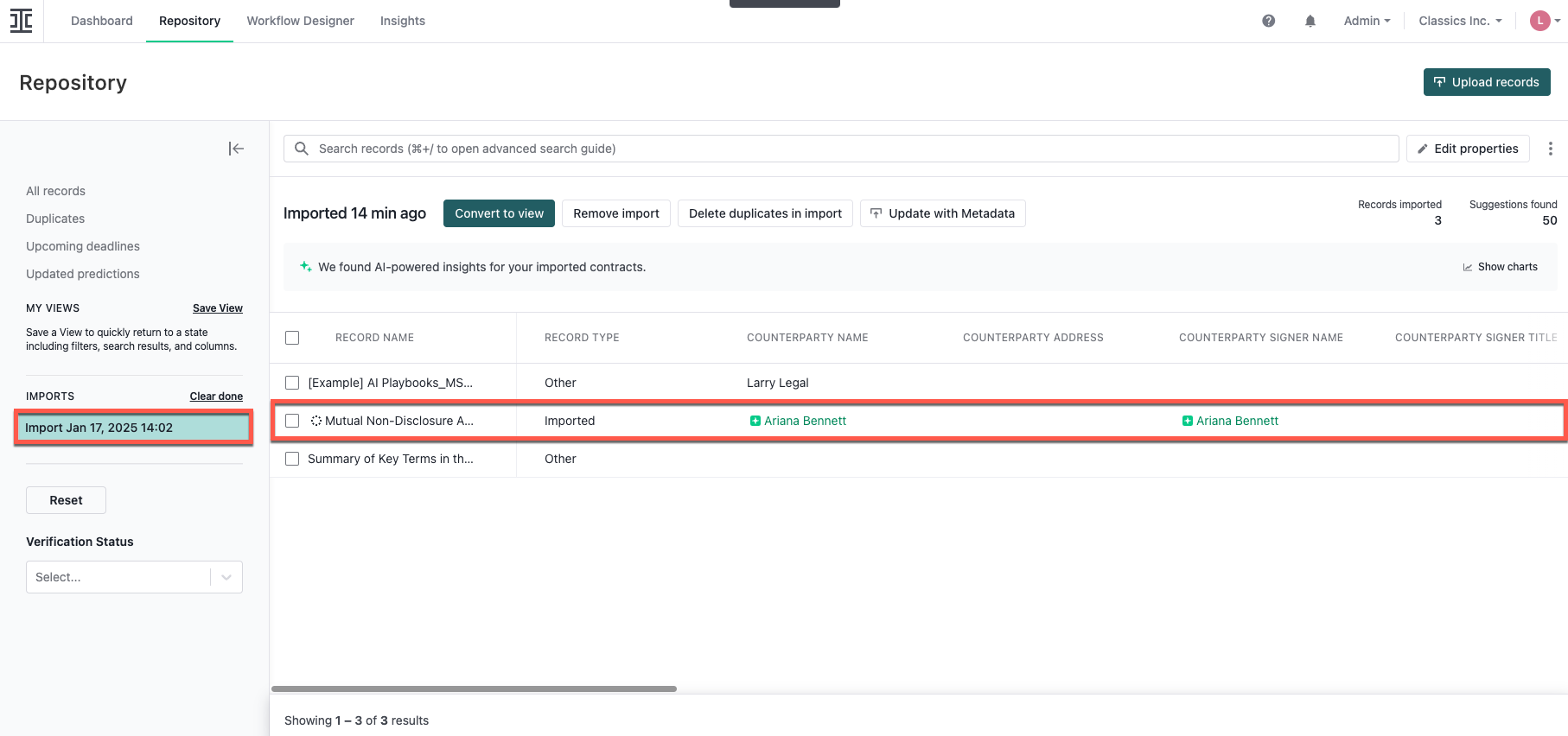
Task: Open the notifications bell icon
Action: pos(1310,21)
